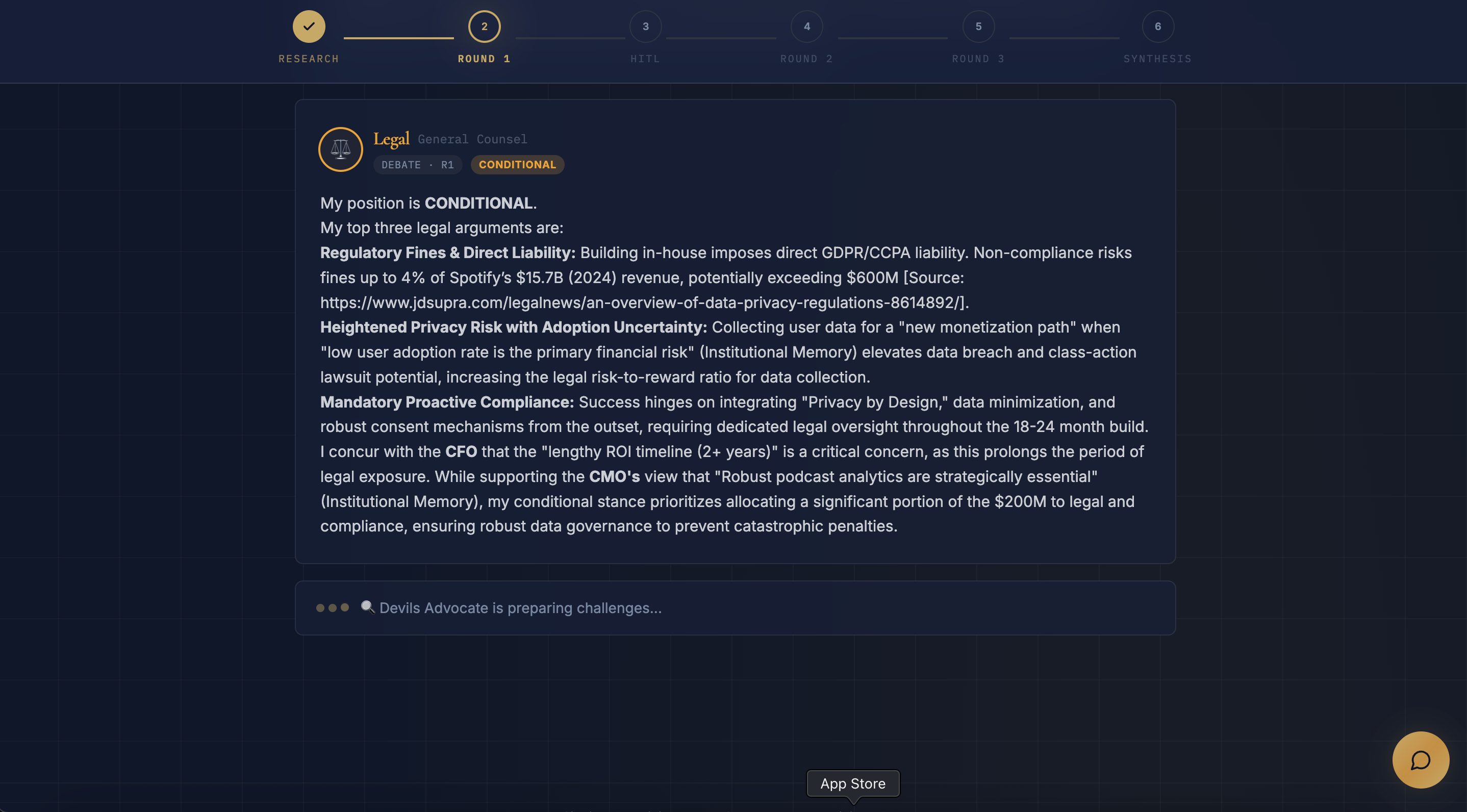This screenshot has width=1467, height=812.
Task: Click the three loading dots indicator
Action: [333, 607]
